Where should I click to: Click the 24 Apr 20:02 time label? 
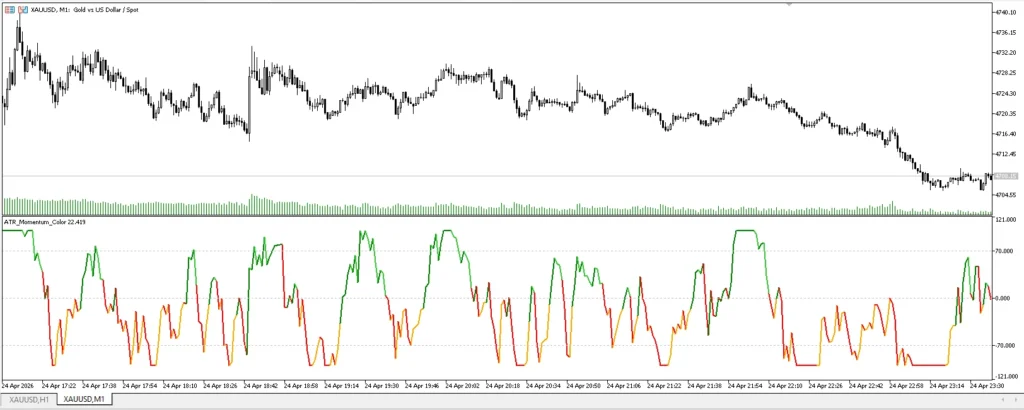[463, 386]
